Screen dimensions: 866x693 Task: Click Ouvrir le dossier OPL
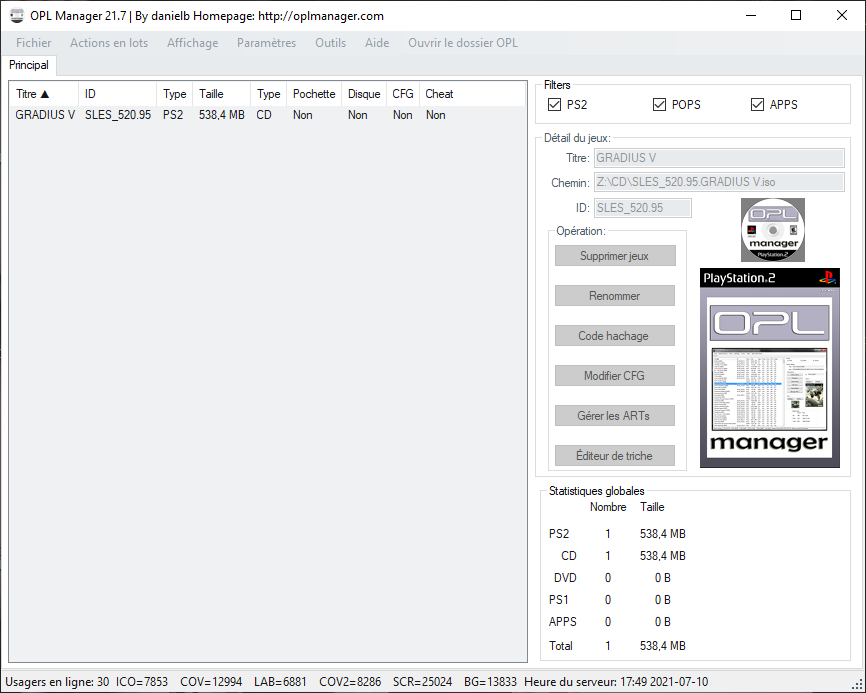click(463, 43)
